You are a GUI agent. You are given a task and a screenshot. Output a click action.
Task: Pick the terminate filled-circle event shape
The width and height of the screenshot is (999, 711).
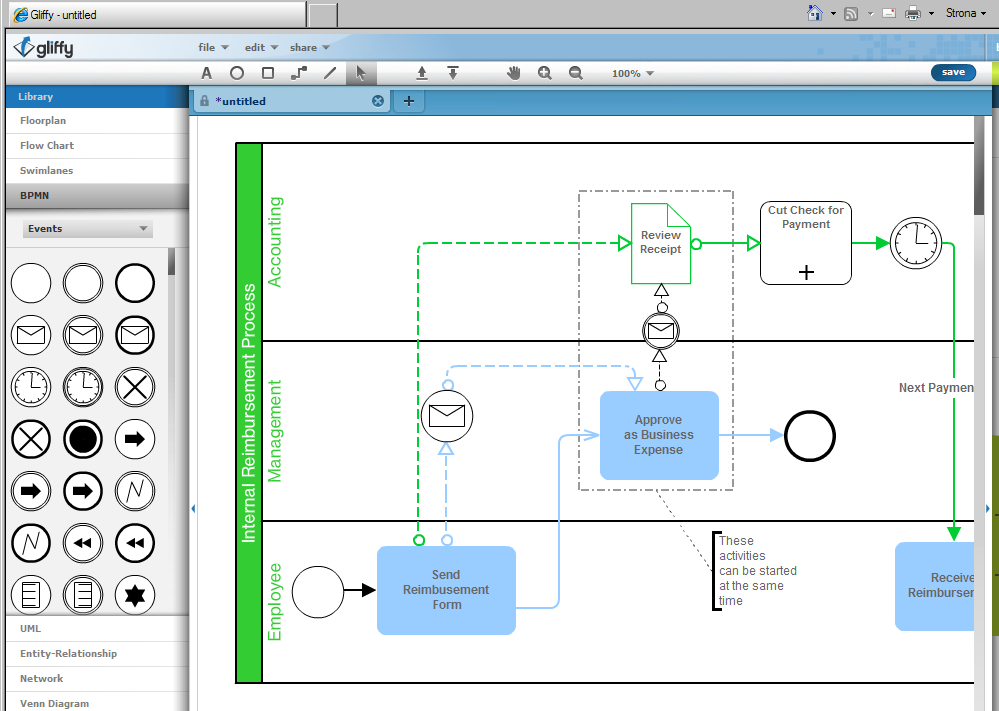(83, 439)
